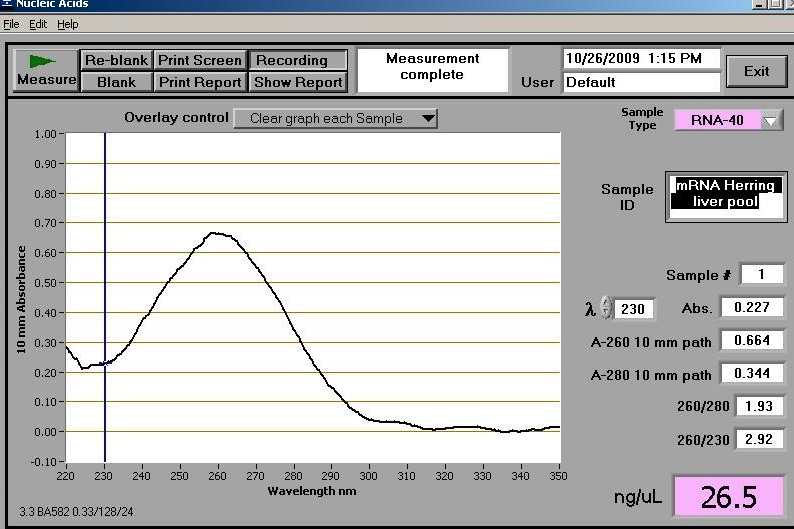794x529 pixels.
Task: Open the File menu
Action: [x=11, y=24]
